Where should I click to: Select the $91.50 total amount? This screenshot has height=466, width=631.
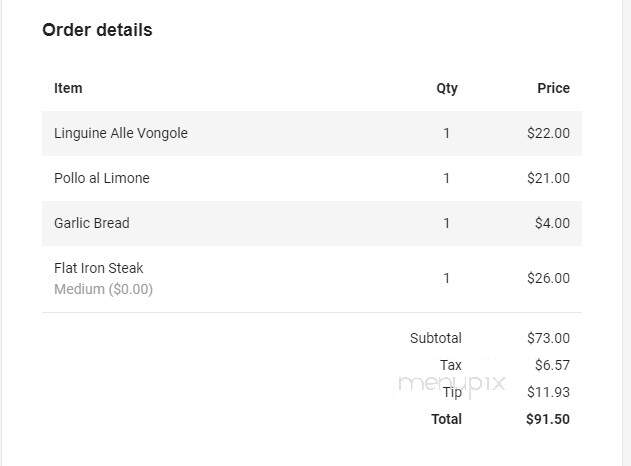click(548, 419)
